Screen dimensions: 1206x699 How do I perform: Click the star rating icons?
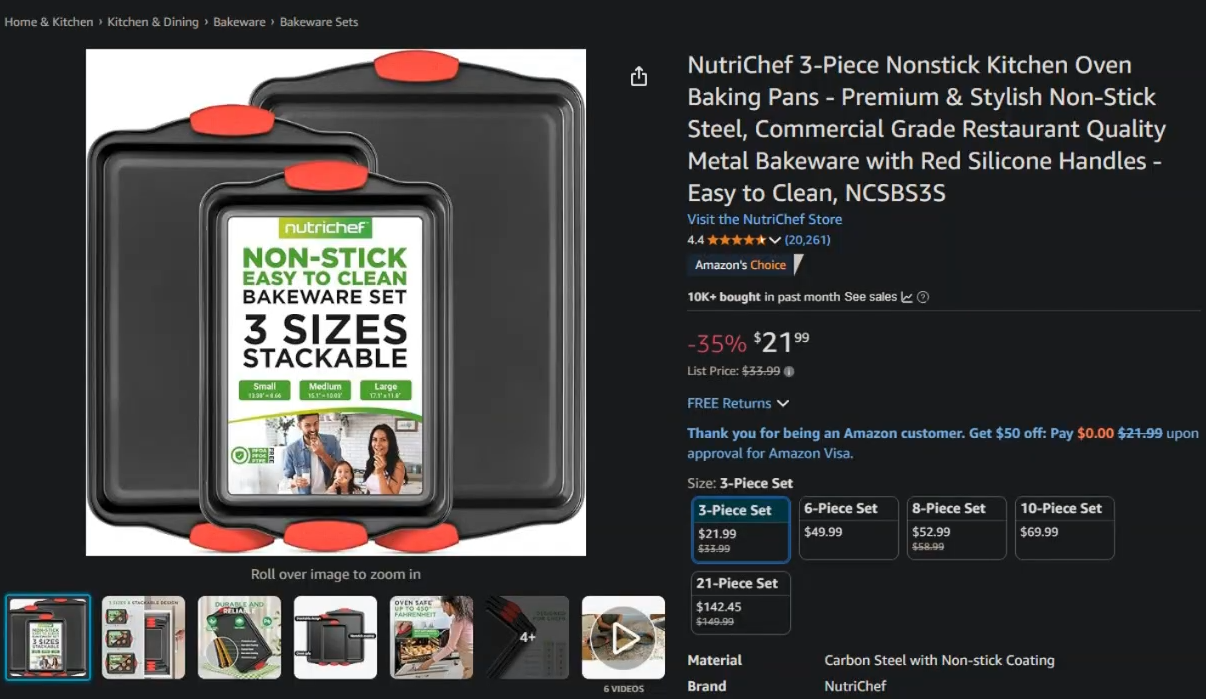pos(737,240)
